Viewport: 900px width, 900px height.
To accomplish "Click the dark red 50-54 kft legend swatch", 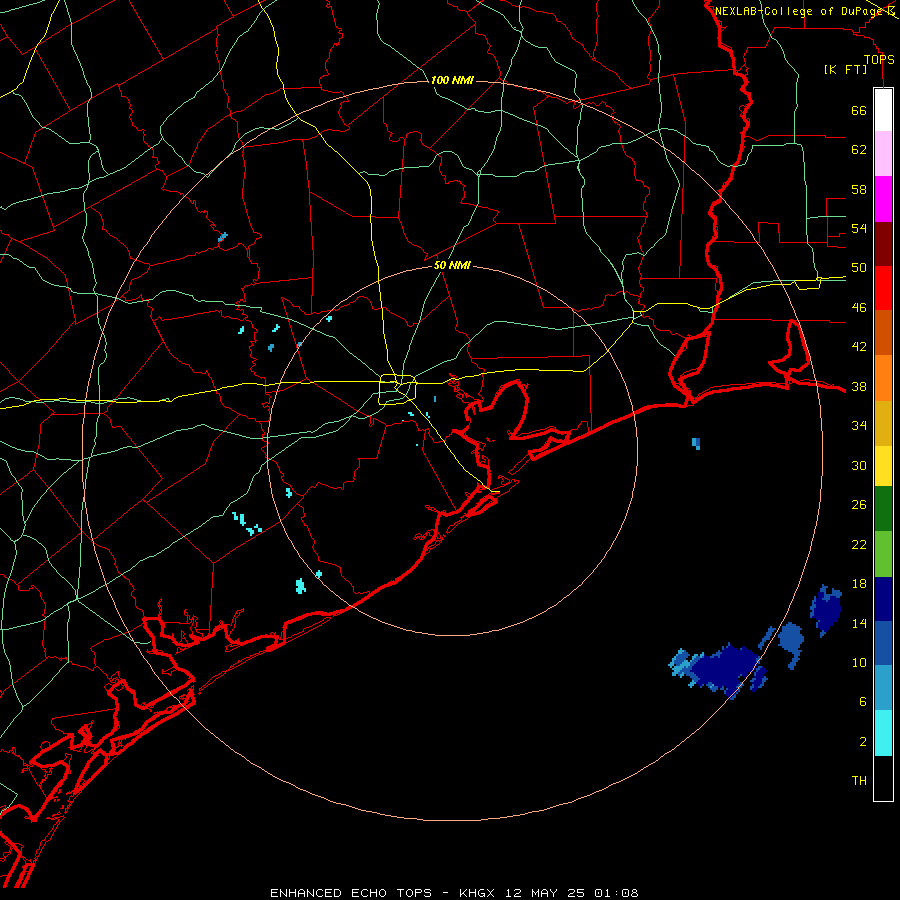I will (883, 244).
